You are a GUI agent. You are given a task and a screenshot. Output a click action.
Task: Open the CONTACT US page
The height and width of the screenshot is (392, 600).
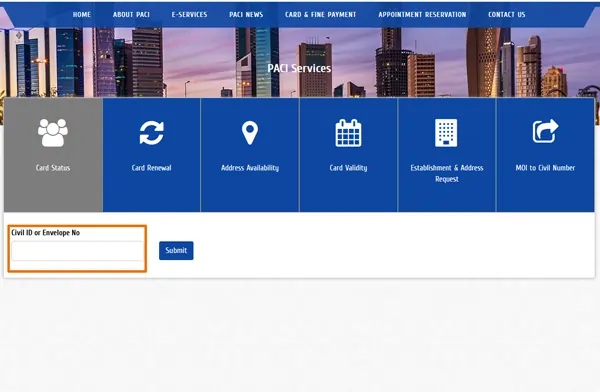(507, 15)
